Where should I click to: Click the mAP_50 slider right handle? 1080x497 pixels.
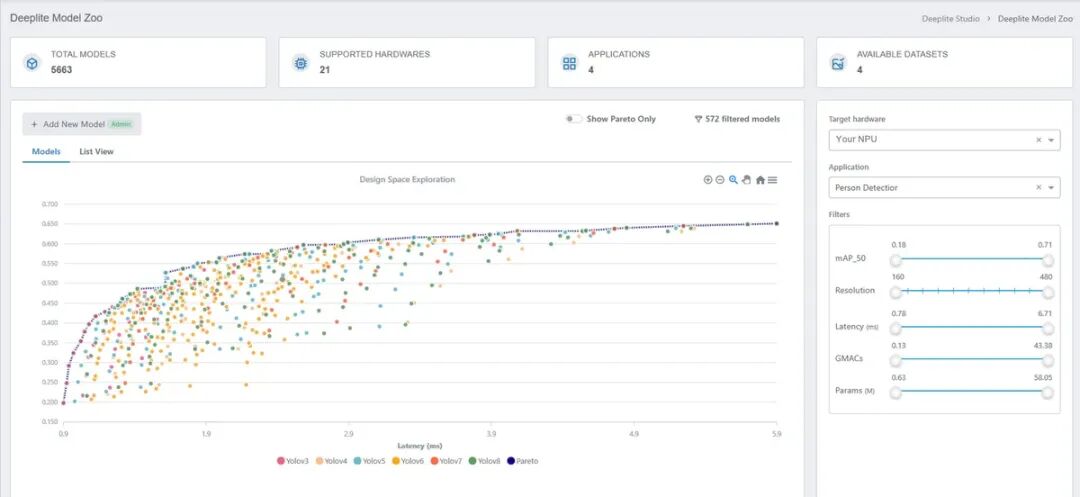click(1048, 258)
